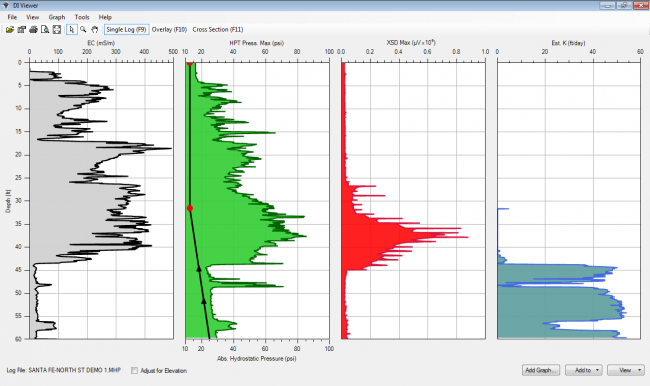Print the current log graphs
Image resolution: width=650 pixels, height=386 pixels.
pos(33,29)
